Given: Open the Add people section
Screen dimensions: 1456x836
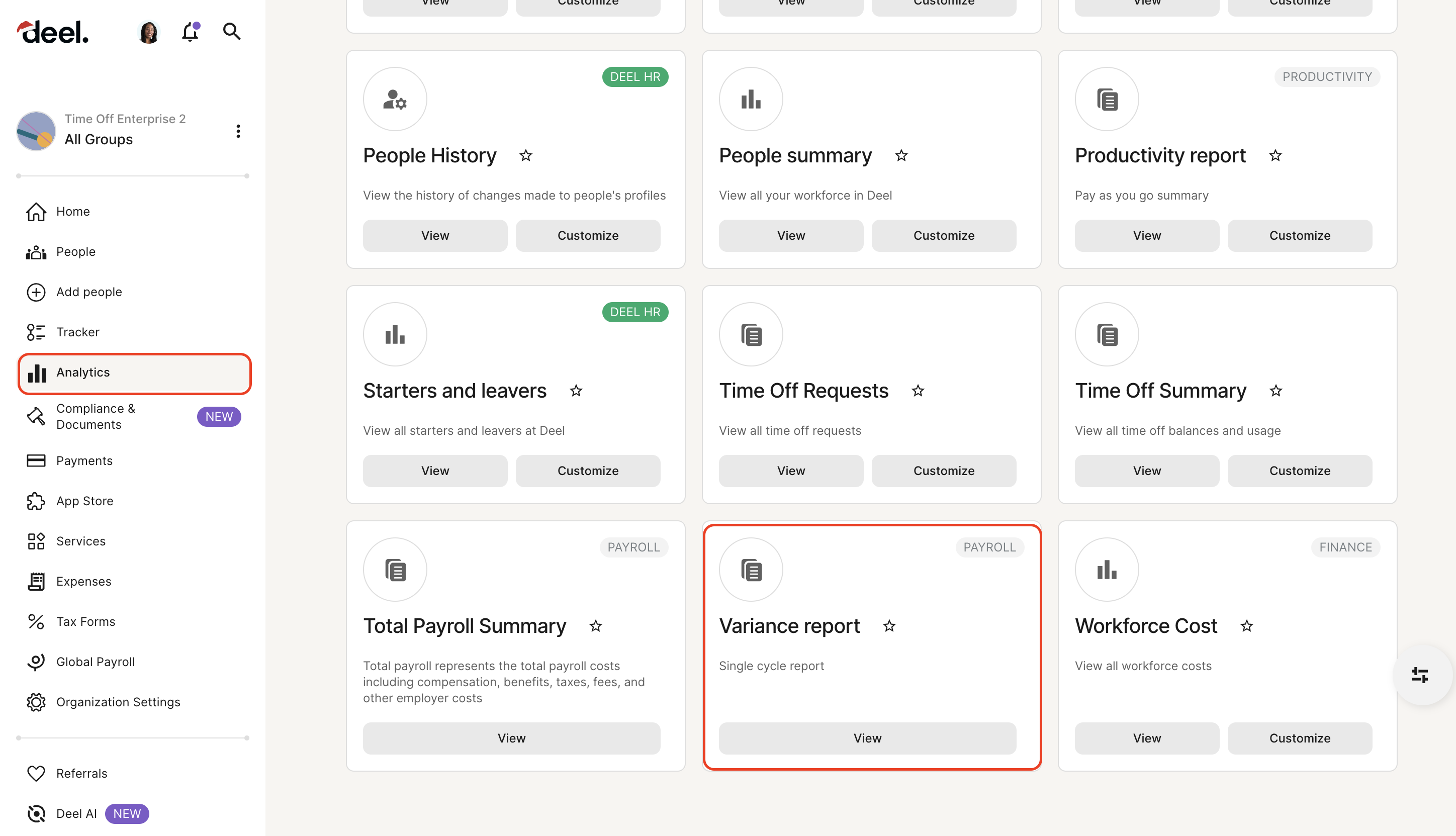Looking at the screenshot, I should (89, 292).
